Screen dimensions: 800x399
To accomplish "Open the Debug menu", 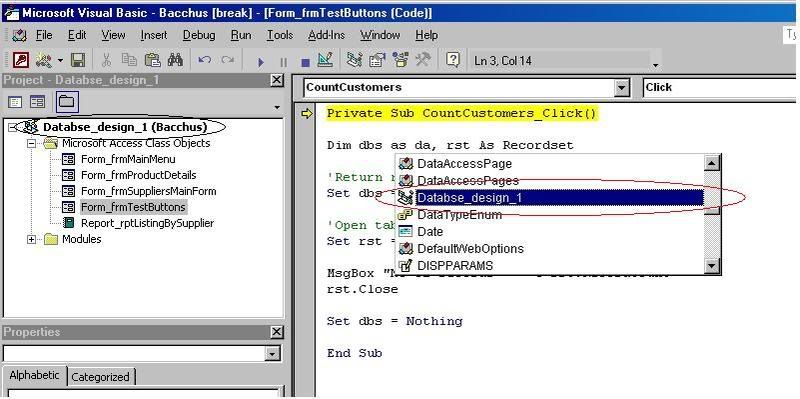I will click(198, 35).
